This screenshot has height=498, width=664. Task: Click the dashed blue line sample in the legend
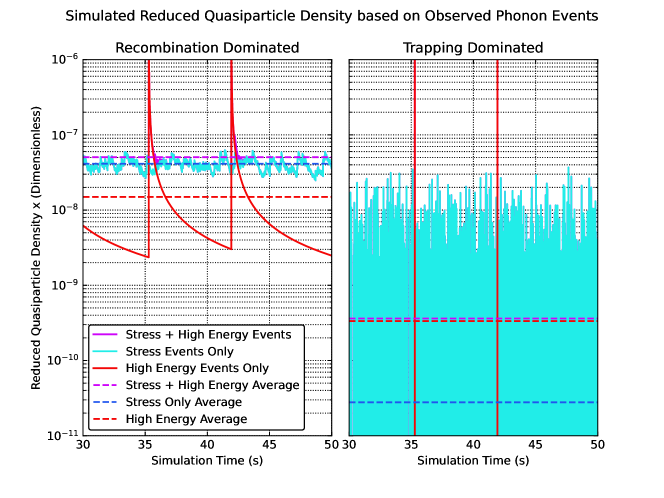[x=105, y=402]
